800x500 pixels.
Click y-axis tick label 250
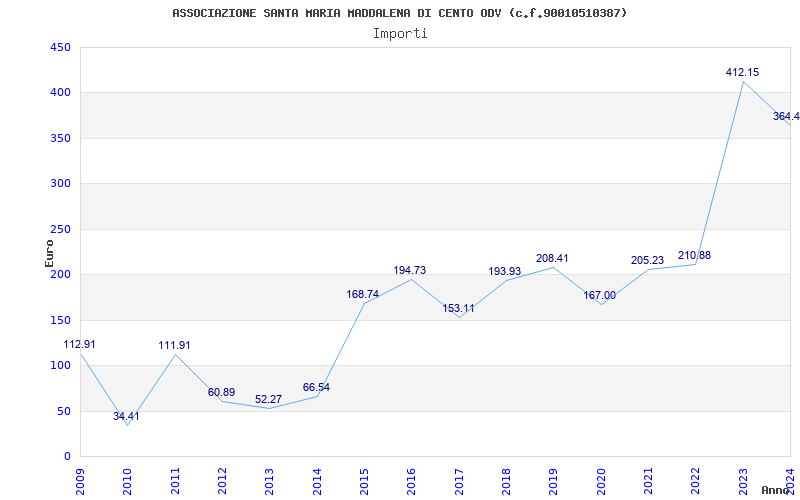tap(60, 230)
